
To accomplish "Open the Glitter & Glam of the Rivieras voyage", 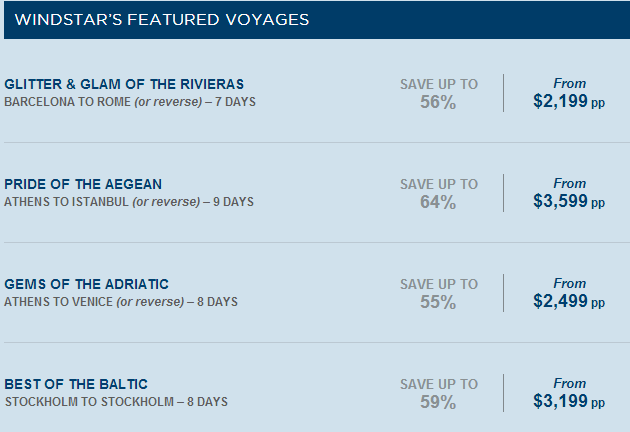I will (124, 84).
